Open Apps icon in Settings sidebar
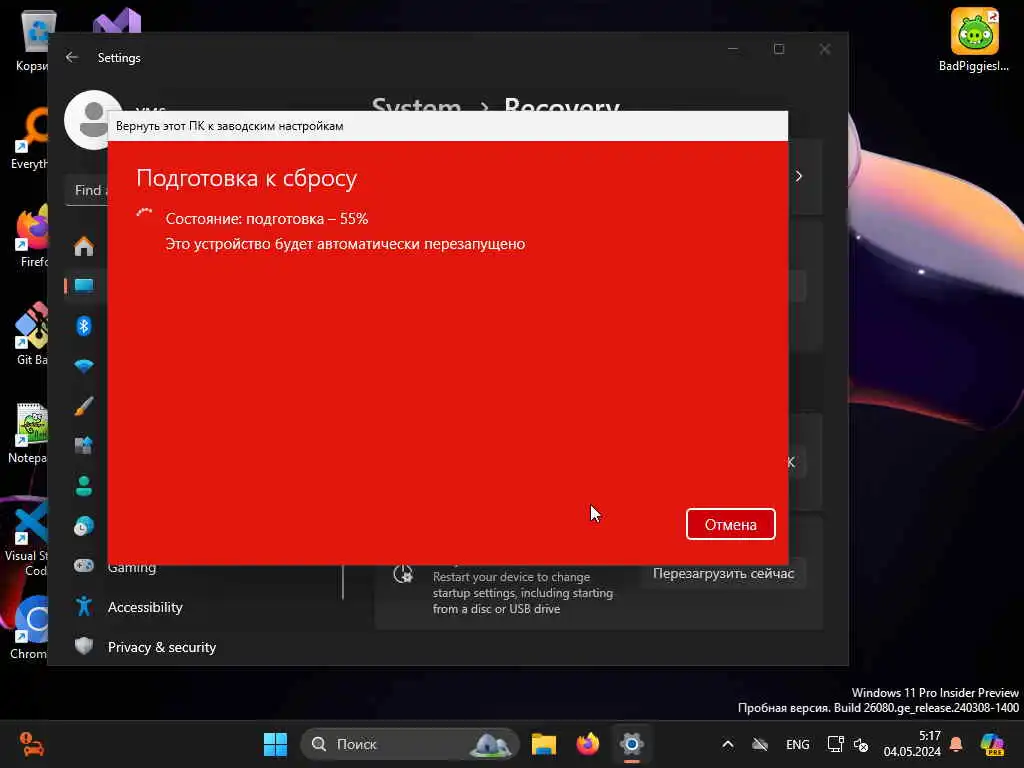1024x768 pixels. 84,445
